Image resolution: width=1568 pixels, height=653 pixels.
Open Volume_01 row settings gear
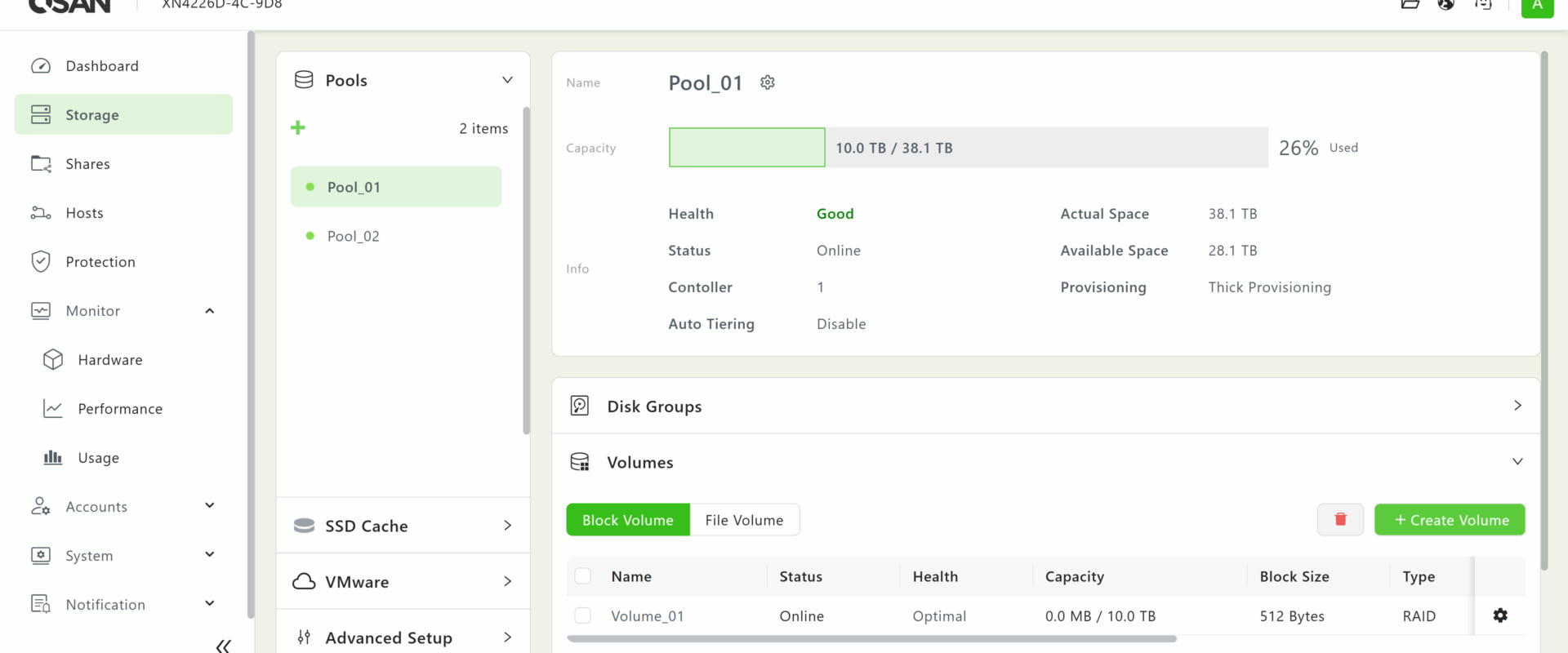click(1499, 615)
